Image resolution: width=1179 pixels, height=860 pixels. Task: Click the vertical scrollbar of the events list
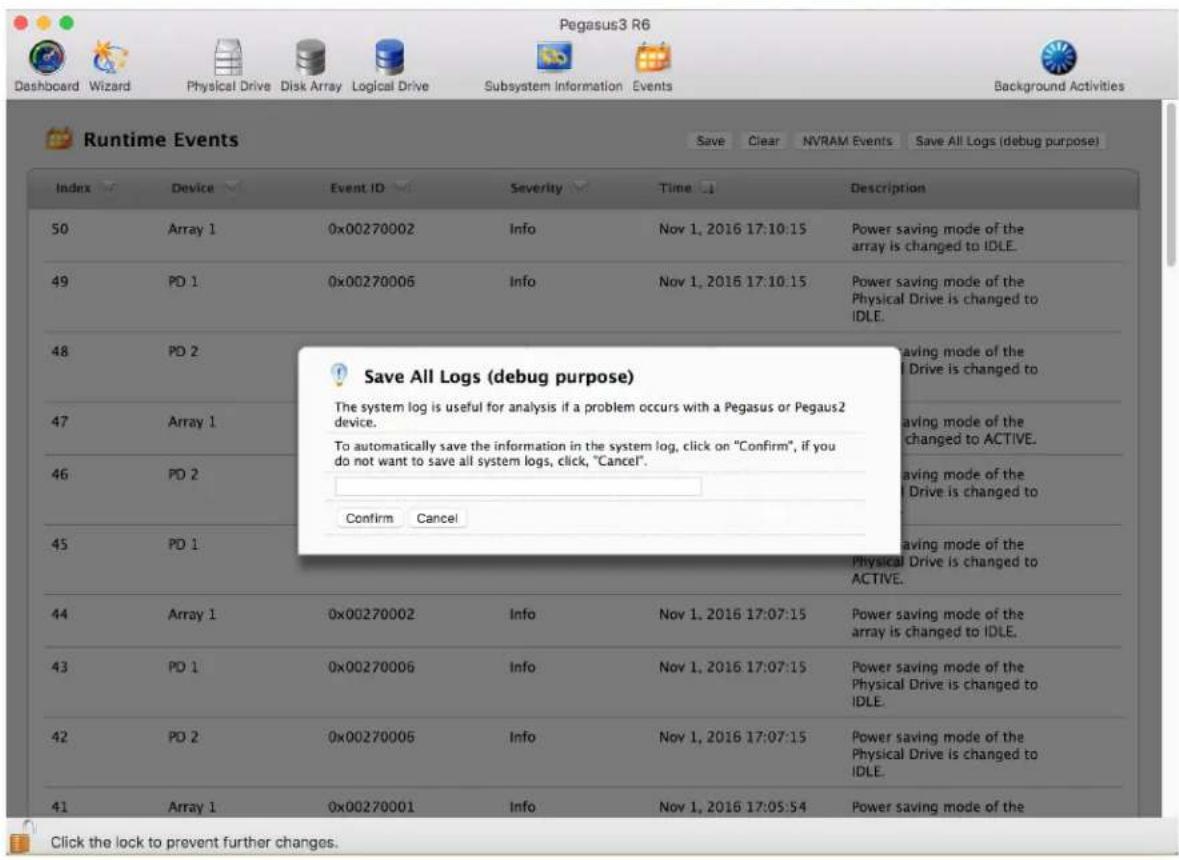1171,185
